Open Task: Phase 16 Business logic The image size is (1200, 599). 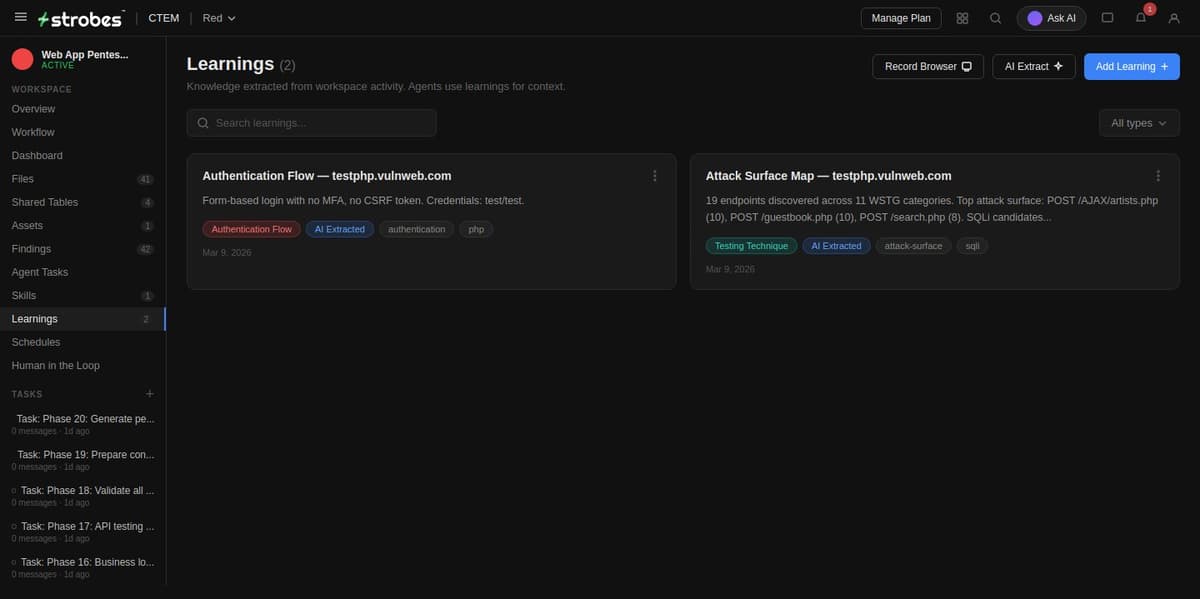83,567
